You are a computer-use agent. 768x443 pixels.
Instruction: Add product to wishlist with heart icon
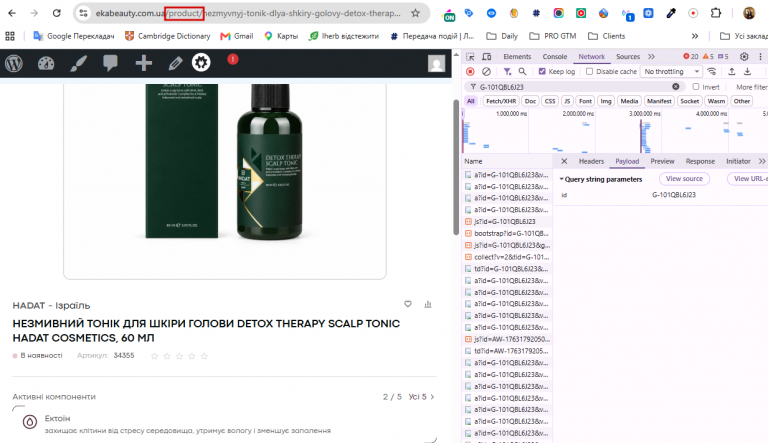click(408, 304)
